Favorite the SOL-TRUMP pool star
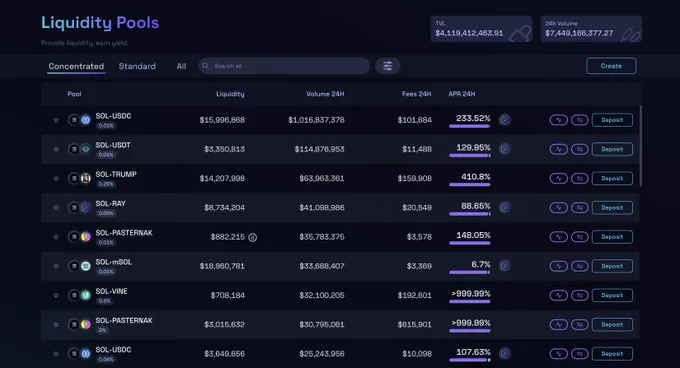The image size is (680, 368). coord(56,179)
